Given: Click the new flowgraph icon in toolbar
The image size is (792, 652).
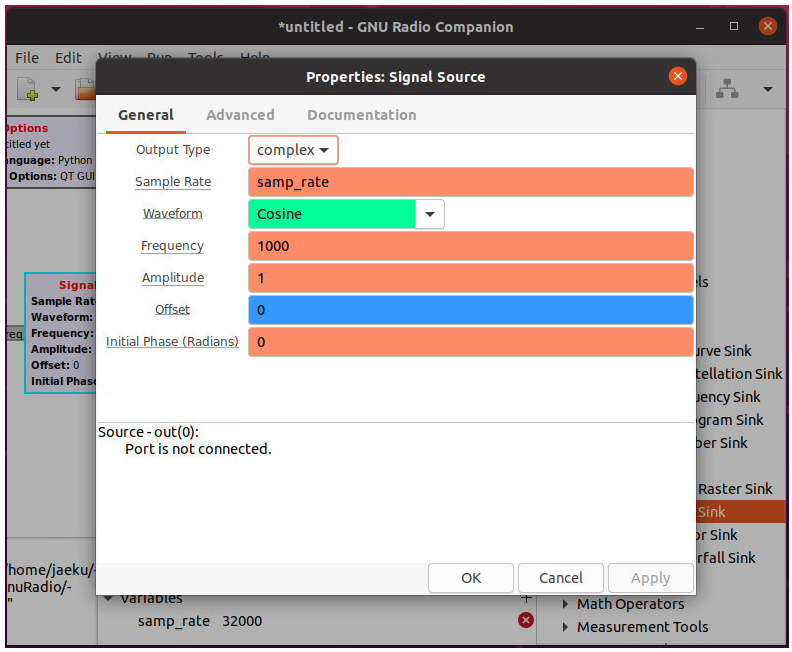Looking at the screenshot, I should coord(28,89).
